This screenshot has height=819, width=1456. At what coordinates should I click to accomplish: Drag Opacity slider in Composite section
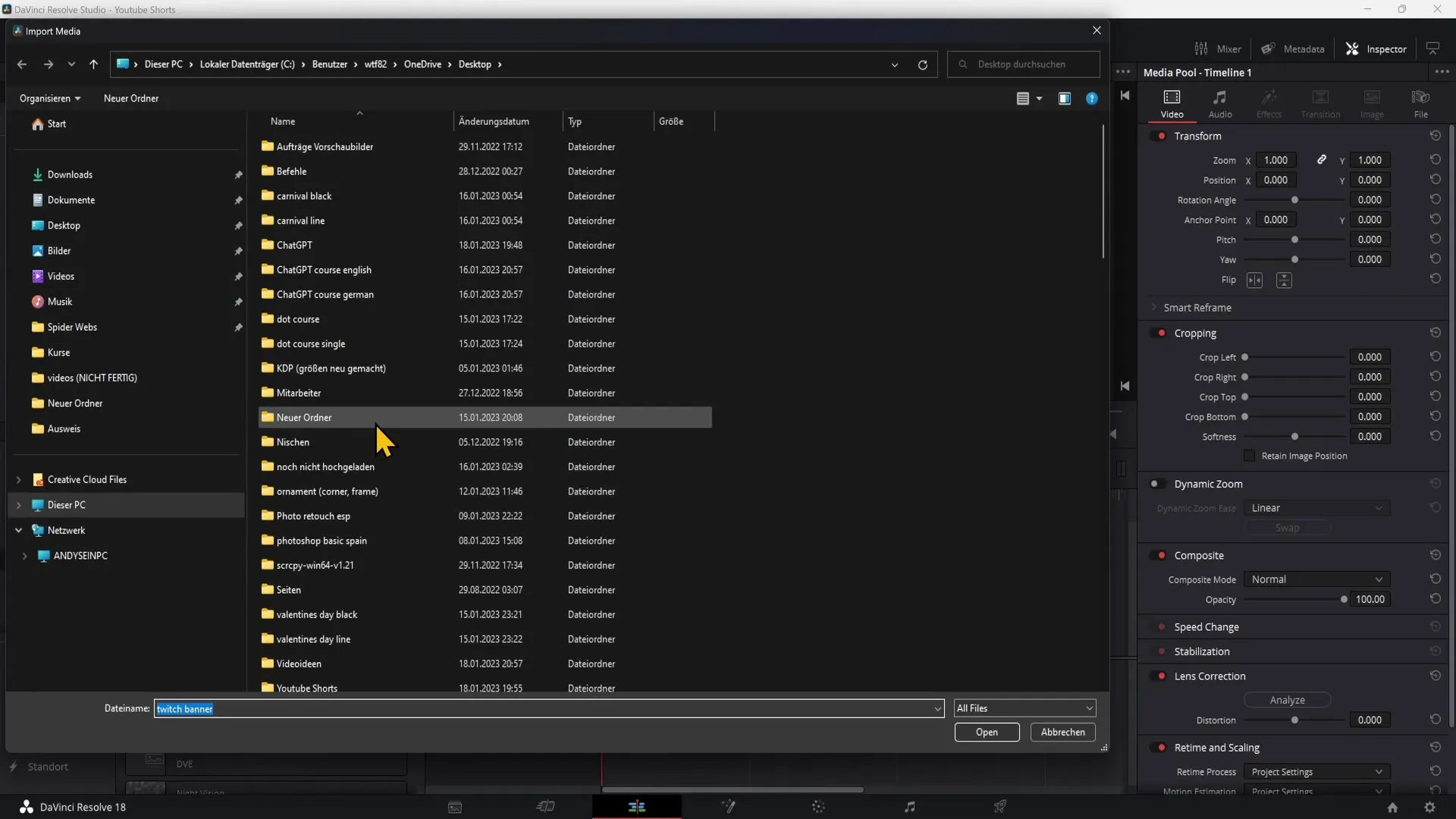[1344, 599]
